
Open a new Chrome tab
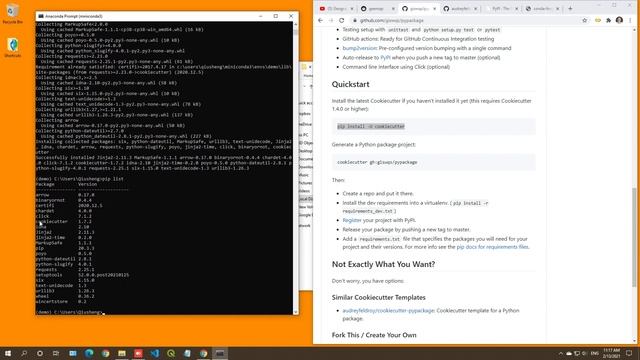click(570, 9)
